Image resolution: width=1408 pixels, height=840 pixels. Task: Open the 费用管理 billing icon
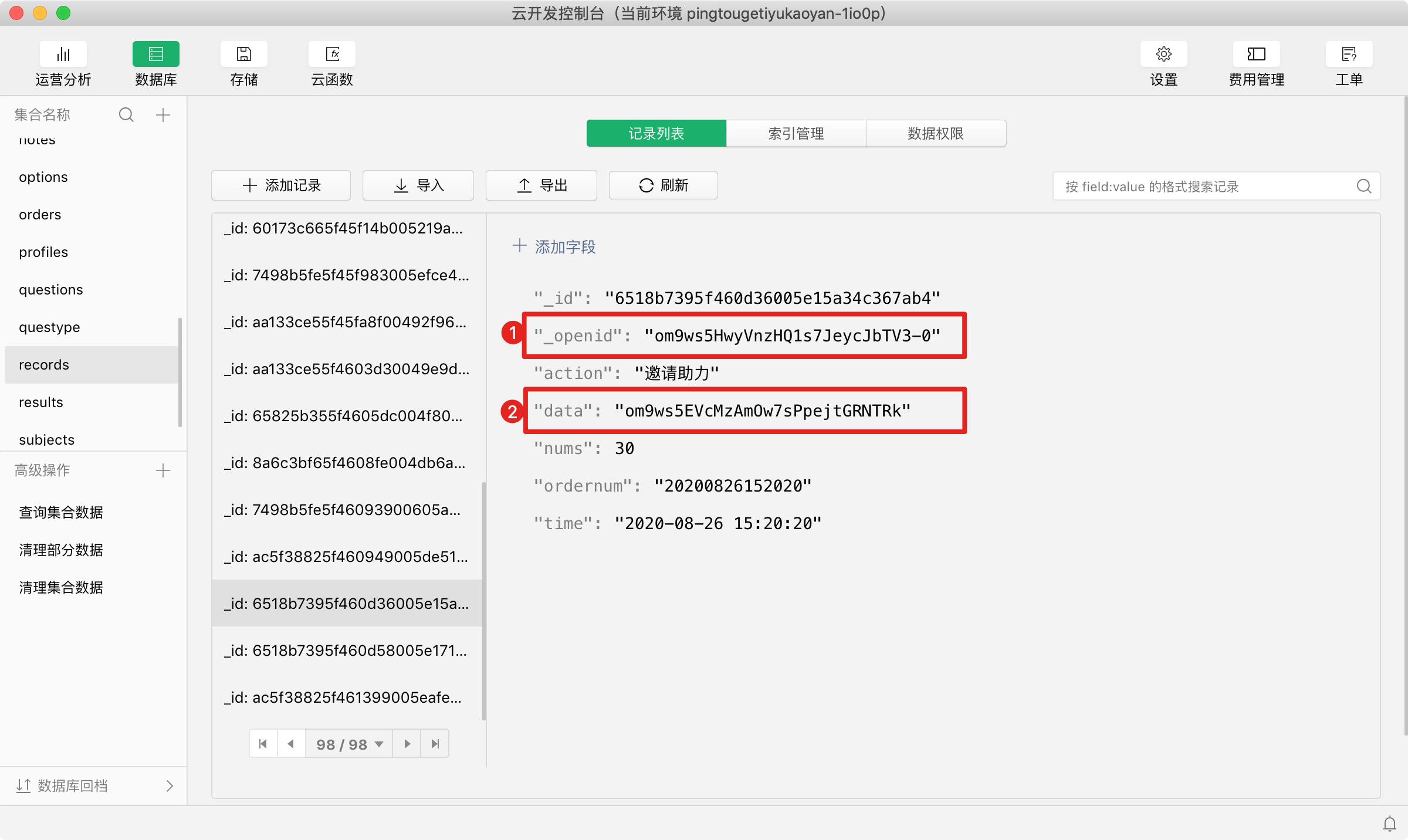click(1256, 55)
